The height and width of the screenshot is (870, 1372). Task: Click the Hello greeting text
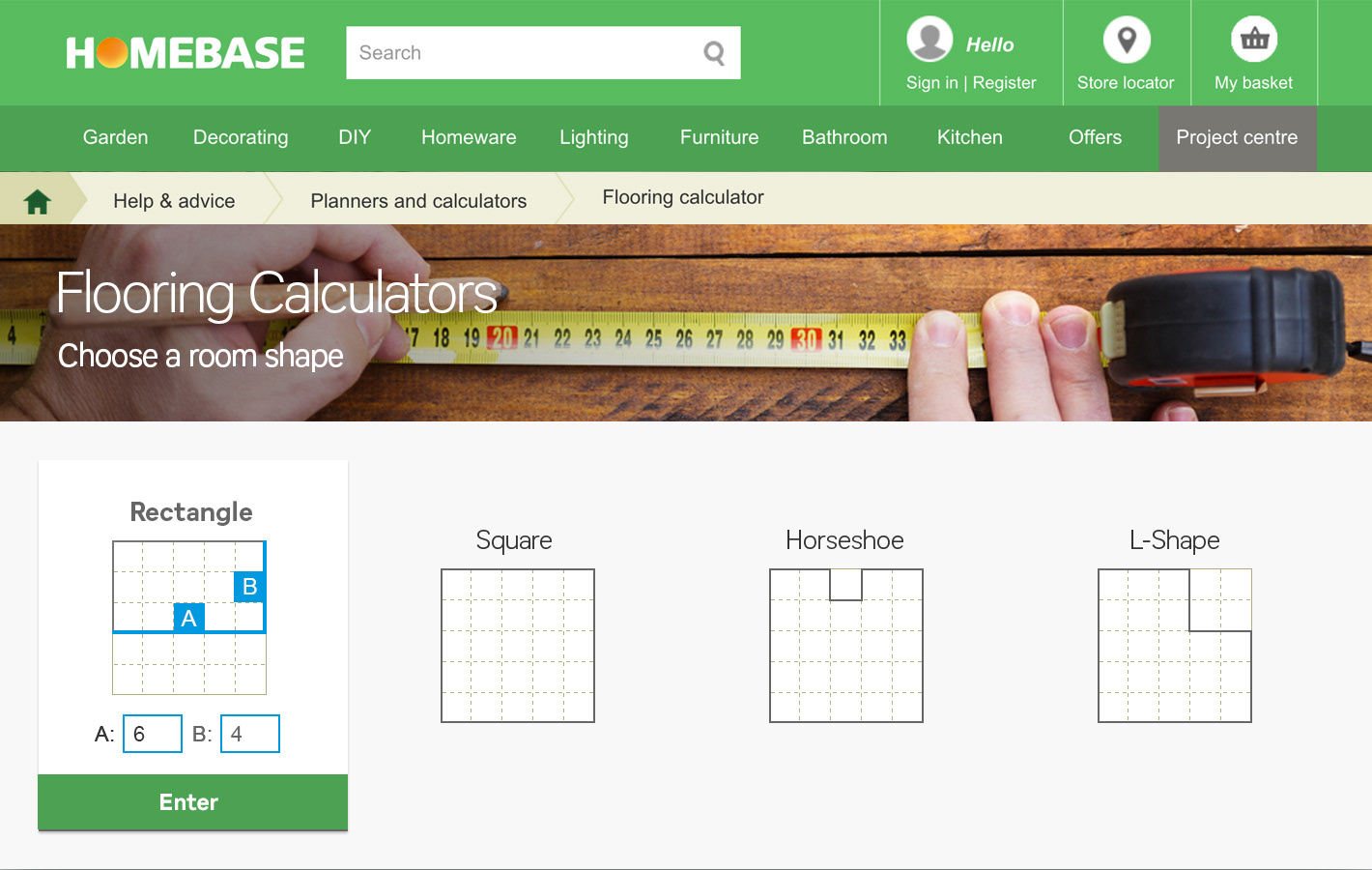[990, 44]
